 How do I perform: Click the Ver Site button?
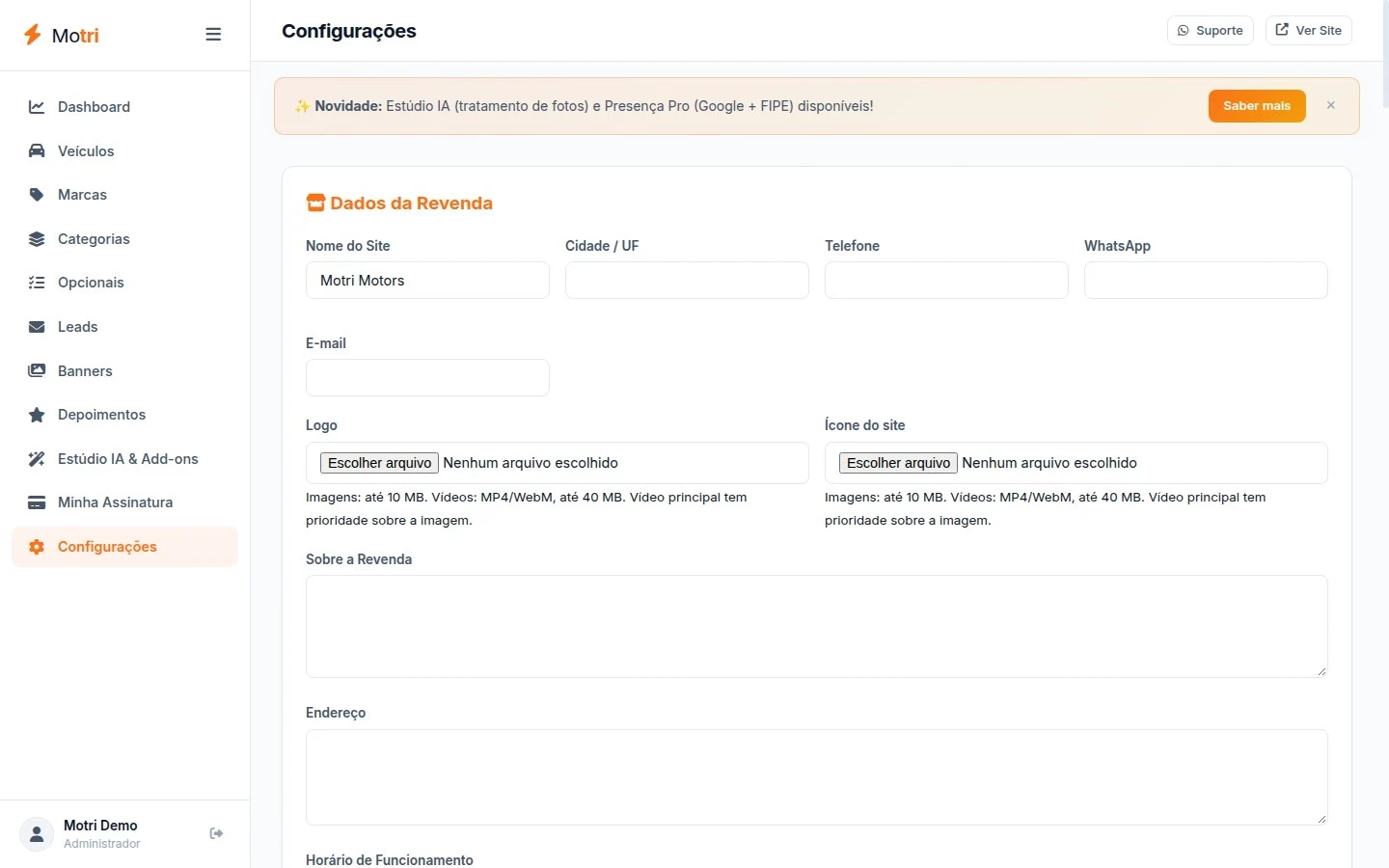click(x=1308, y=31)
